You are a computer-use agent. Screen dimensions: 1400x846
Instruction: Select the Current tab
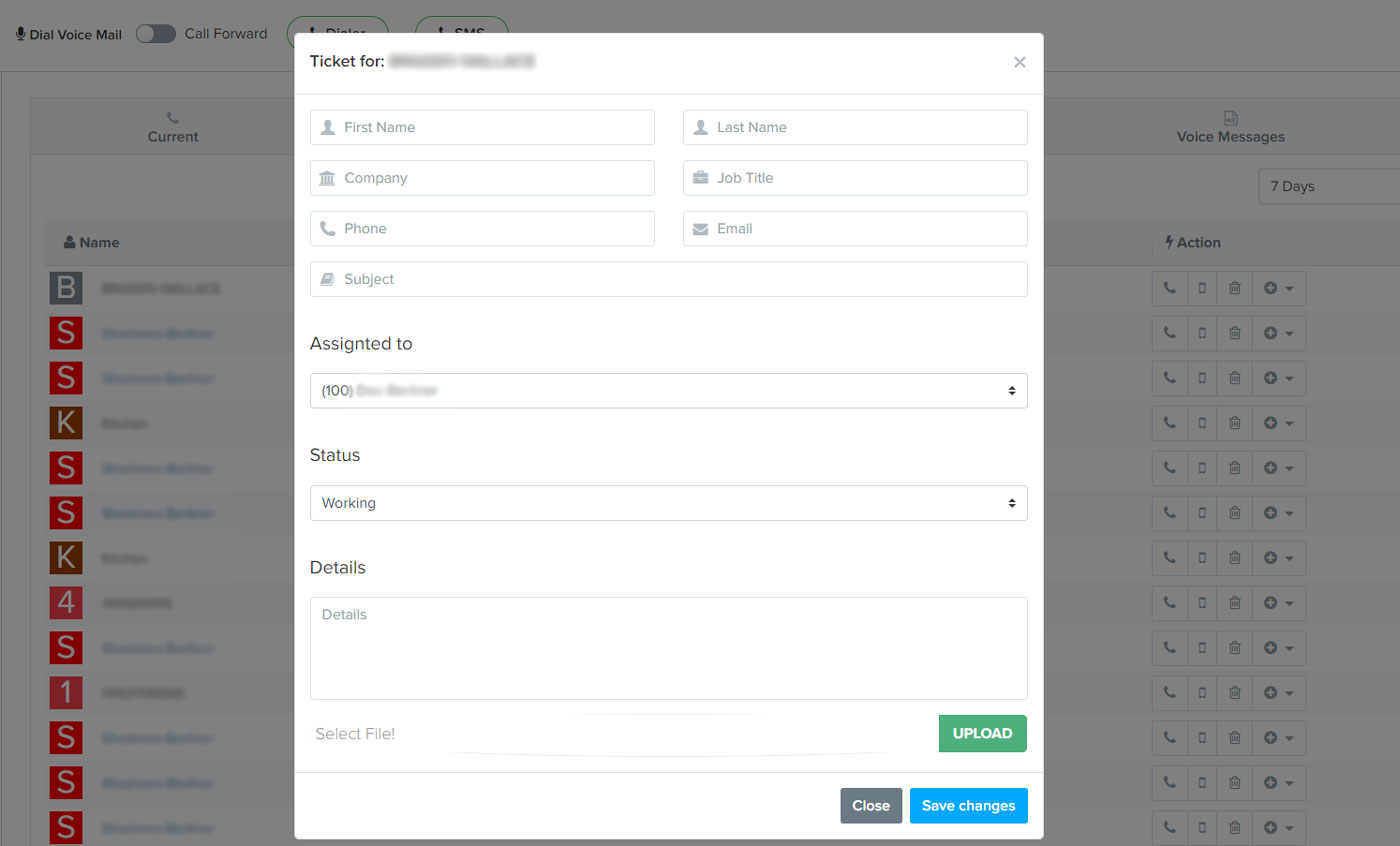[172, 126]
